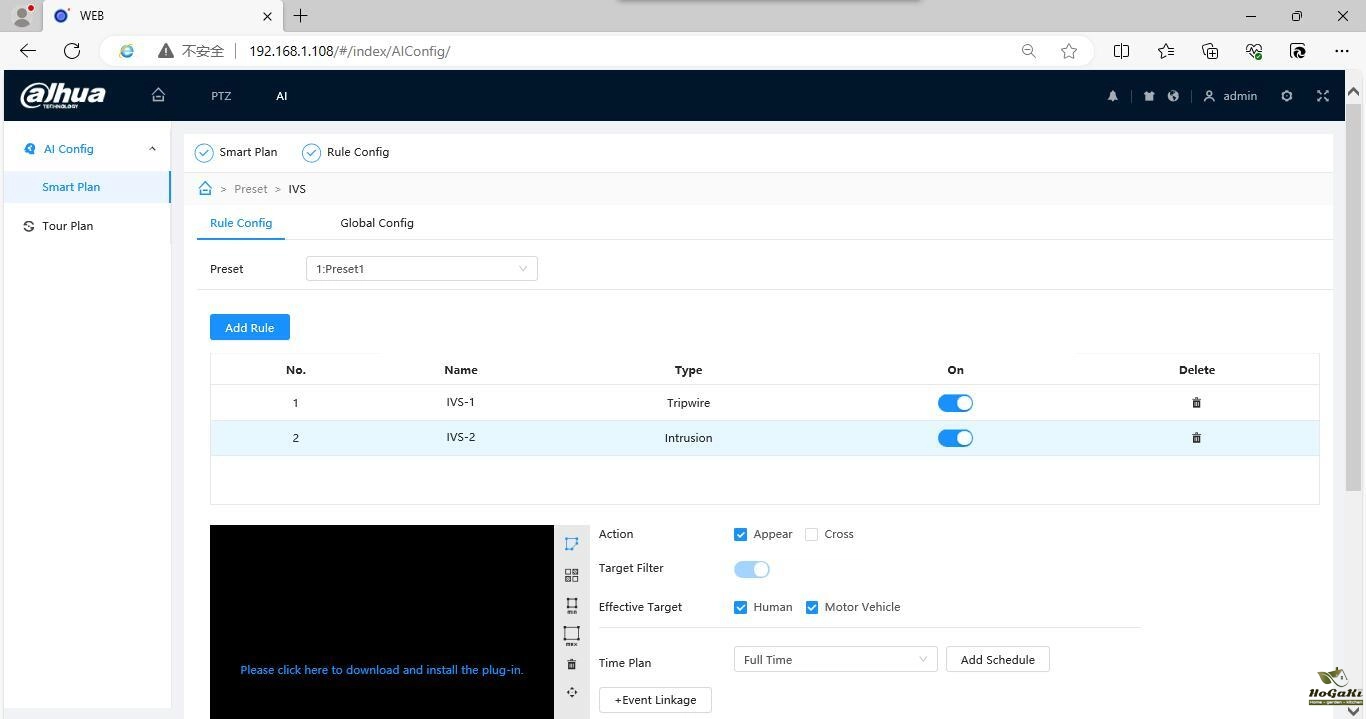This screenshot has width=1366, height=719.
Task: Open the globe language selector
Action: (x=1173, y=96)
